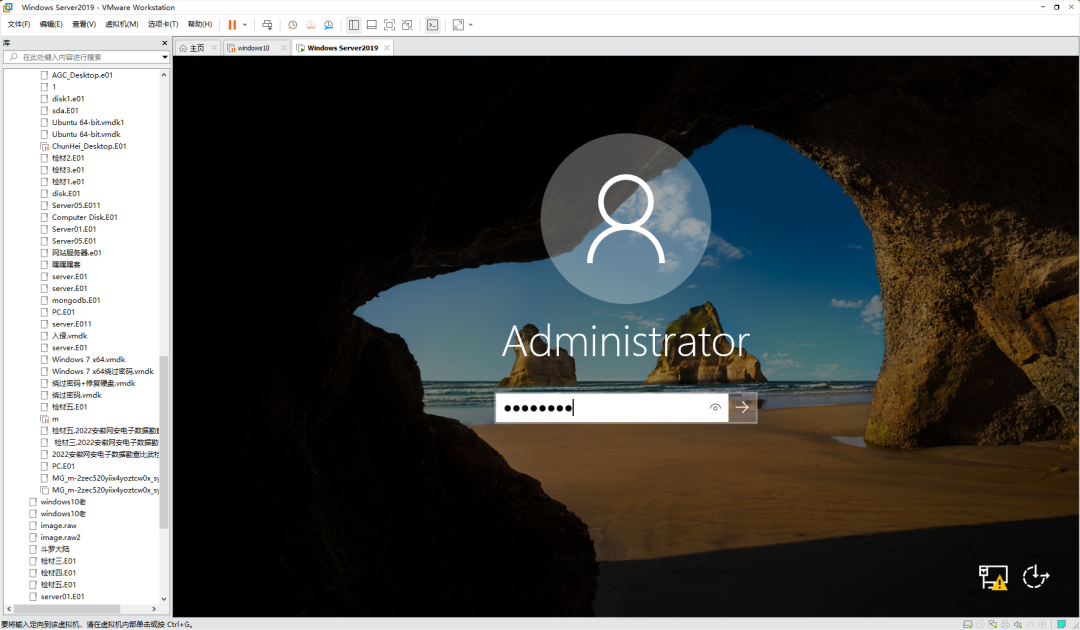Click the Administrator user avatar

[625, 219]
